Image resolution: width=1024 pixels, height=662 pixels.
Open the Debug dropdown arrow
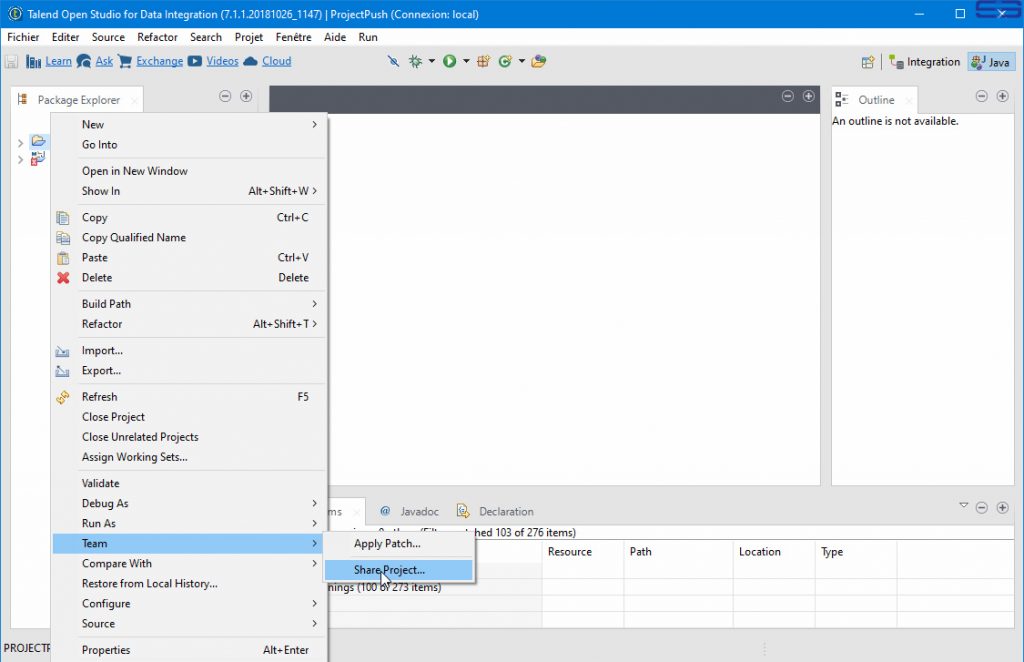click(432, 61)
